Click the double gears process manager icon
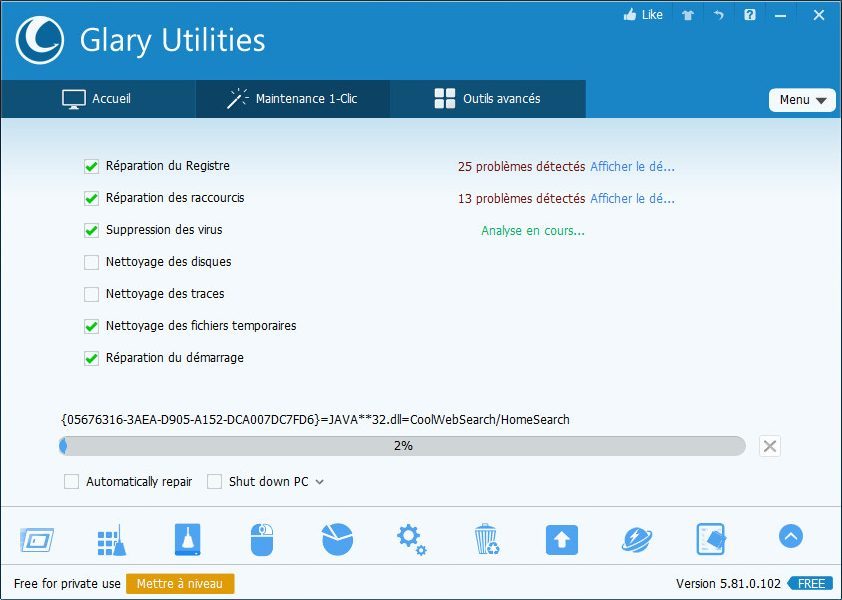This screenshot has width=842, height=600. click(x=411, y=540)
